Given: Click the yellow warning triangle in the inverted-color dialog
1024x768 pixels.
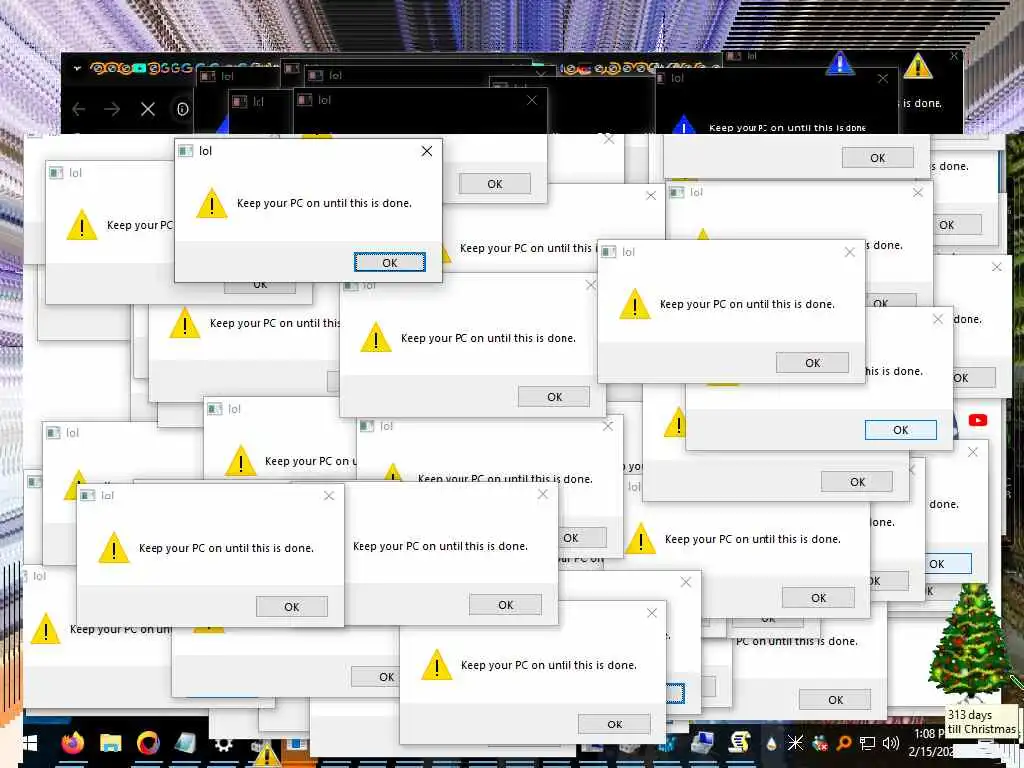Looking at the screenshot, I should 918,65.
